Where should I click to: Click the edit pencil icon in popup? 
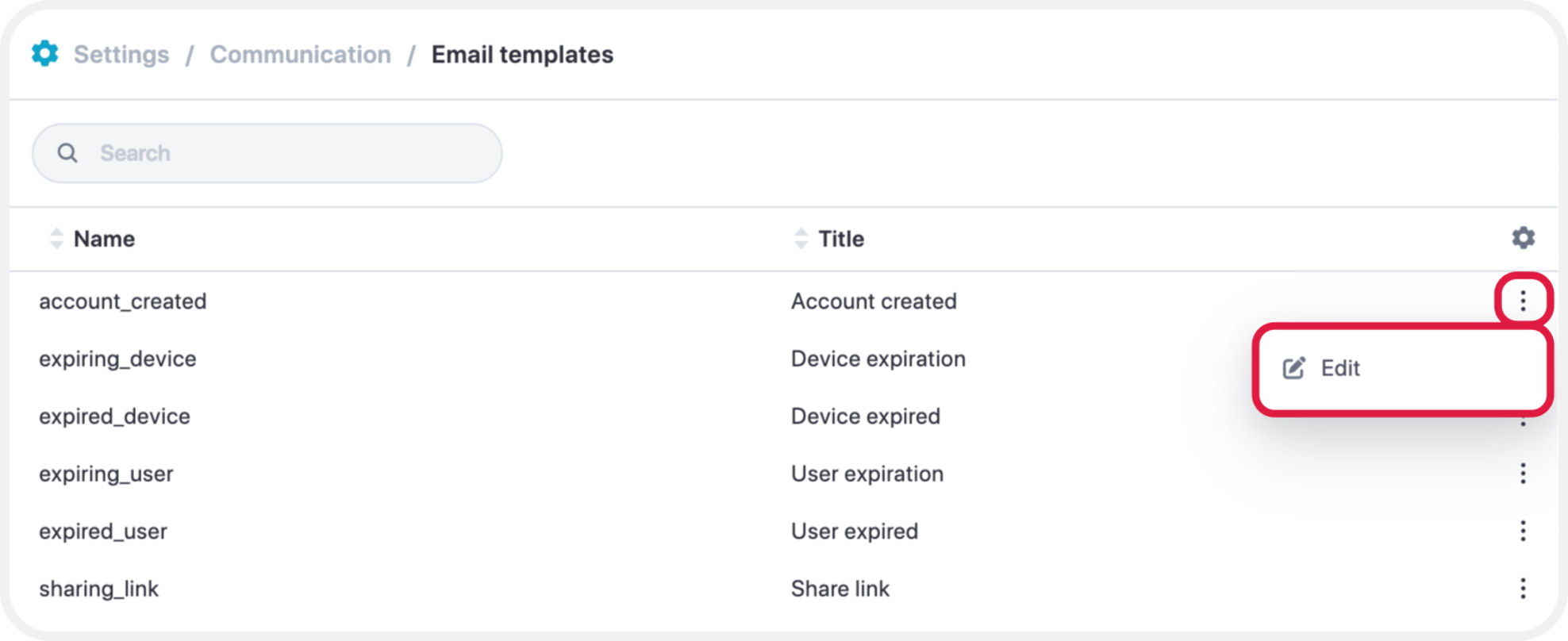tap(1294, 368)
